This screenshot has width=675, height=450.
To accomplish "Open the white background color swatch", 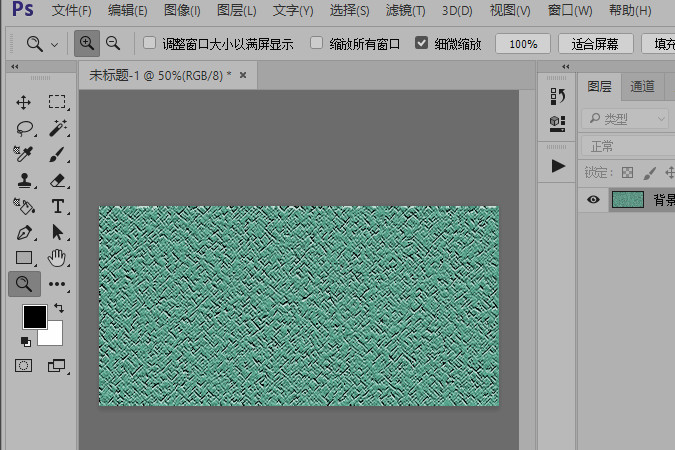I will pyautogui.click(x=54, y=336).
